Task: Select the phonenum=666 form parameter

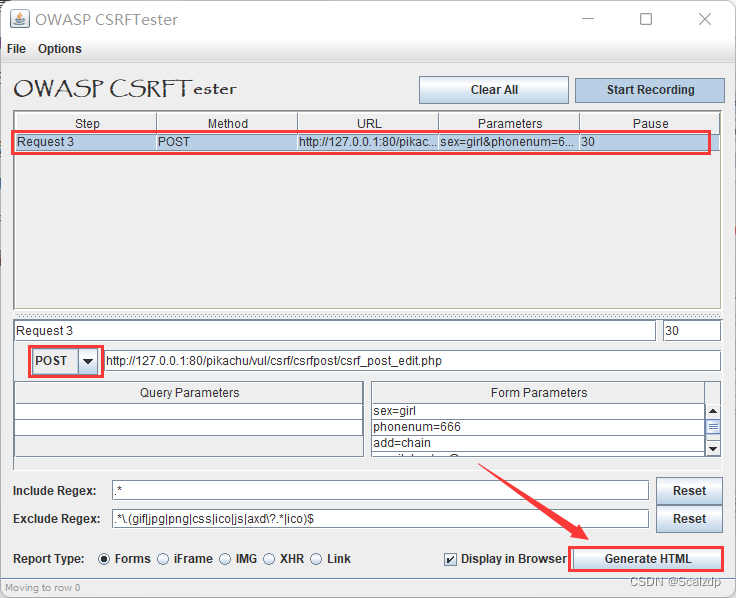Action: (x=538, y=427)
